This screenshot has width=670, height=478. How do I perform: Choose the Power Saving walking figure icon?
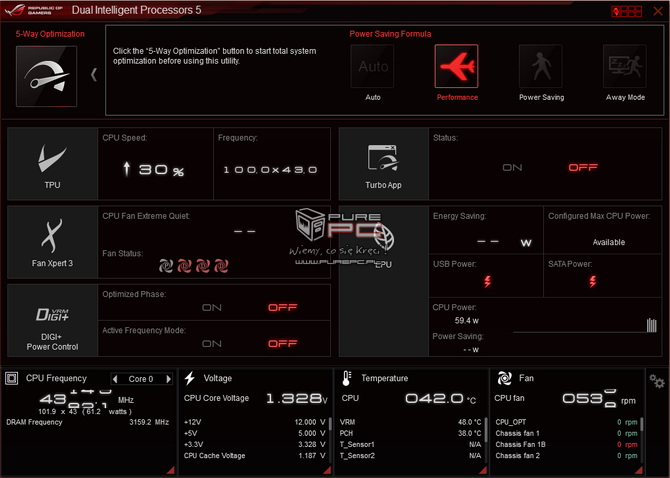tap(541, 66)
